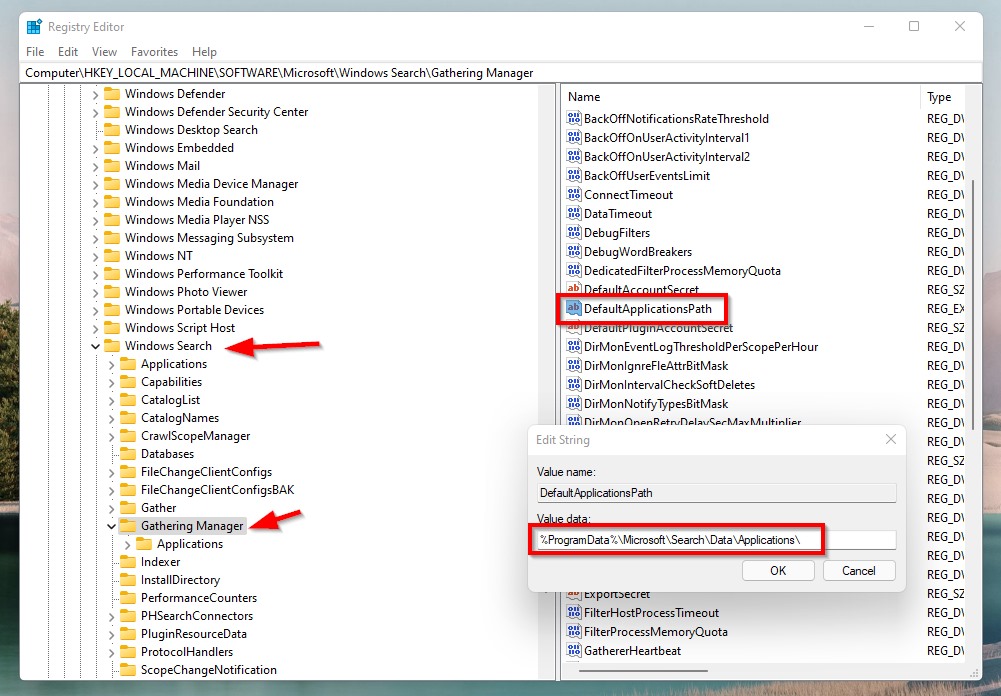
Task: Click the FilterProcessMemoryQuota value icon
Action: 574,632
